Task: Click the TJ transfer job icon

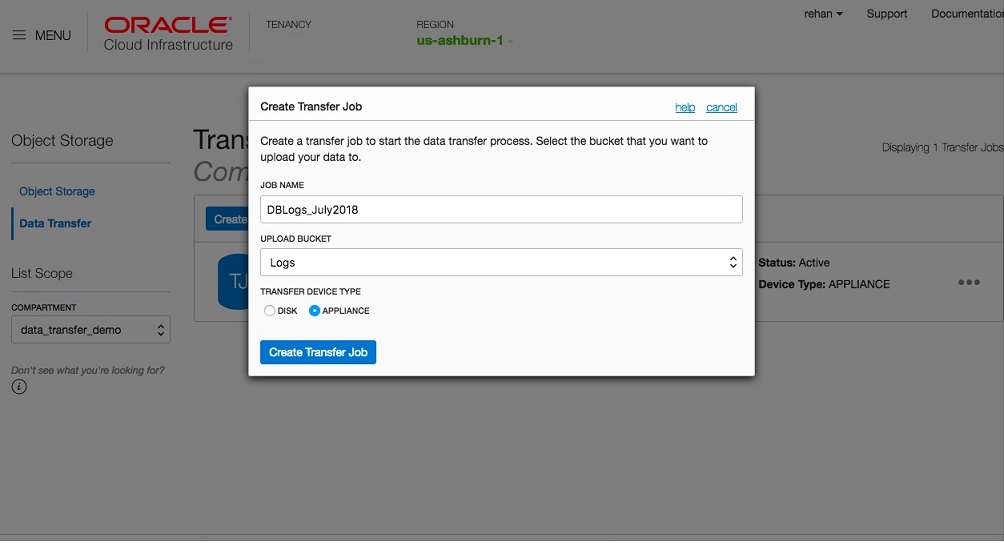Action: 234,282
